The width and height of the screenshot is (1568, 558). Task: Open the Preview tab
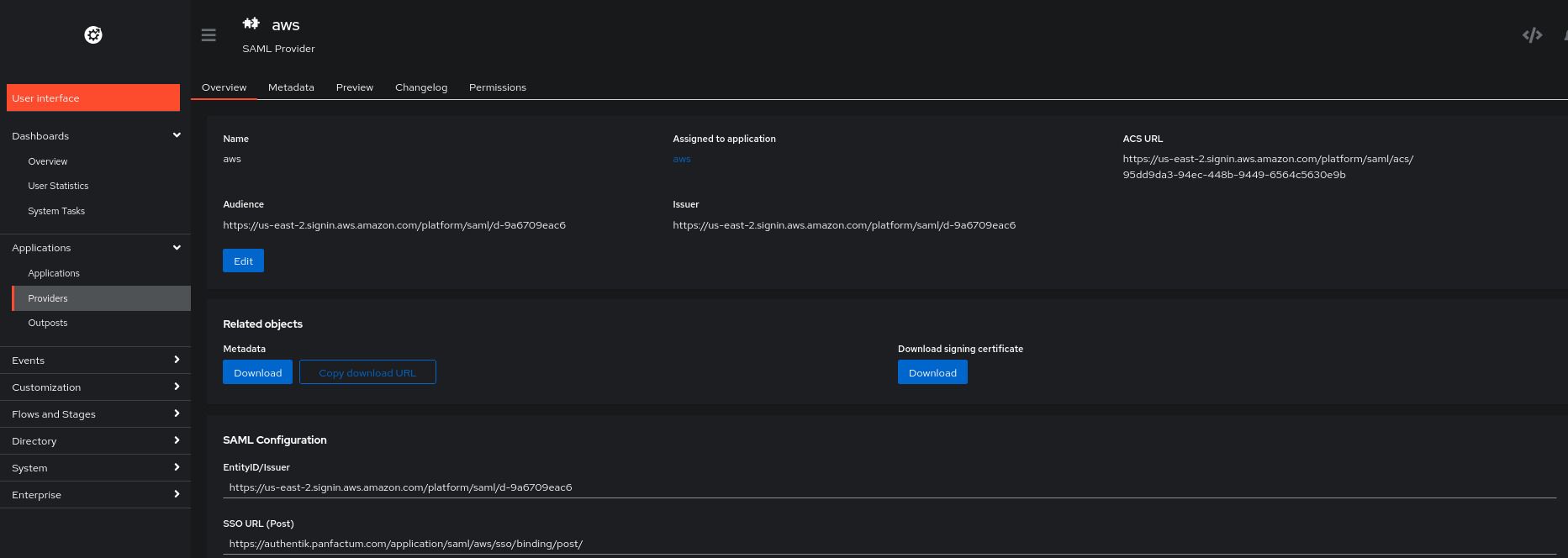tap(355, 87)
